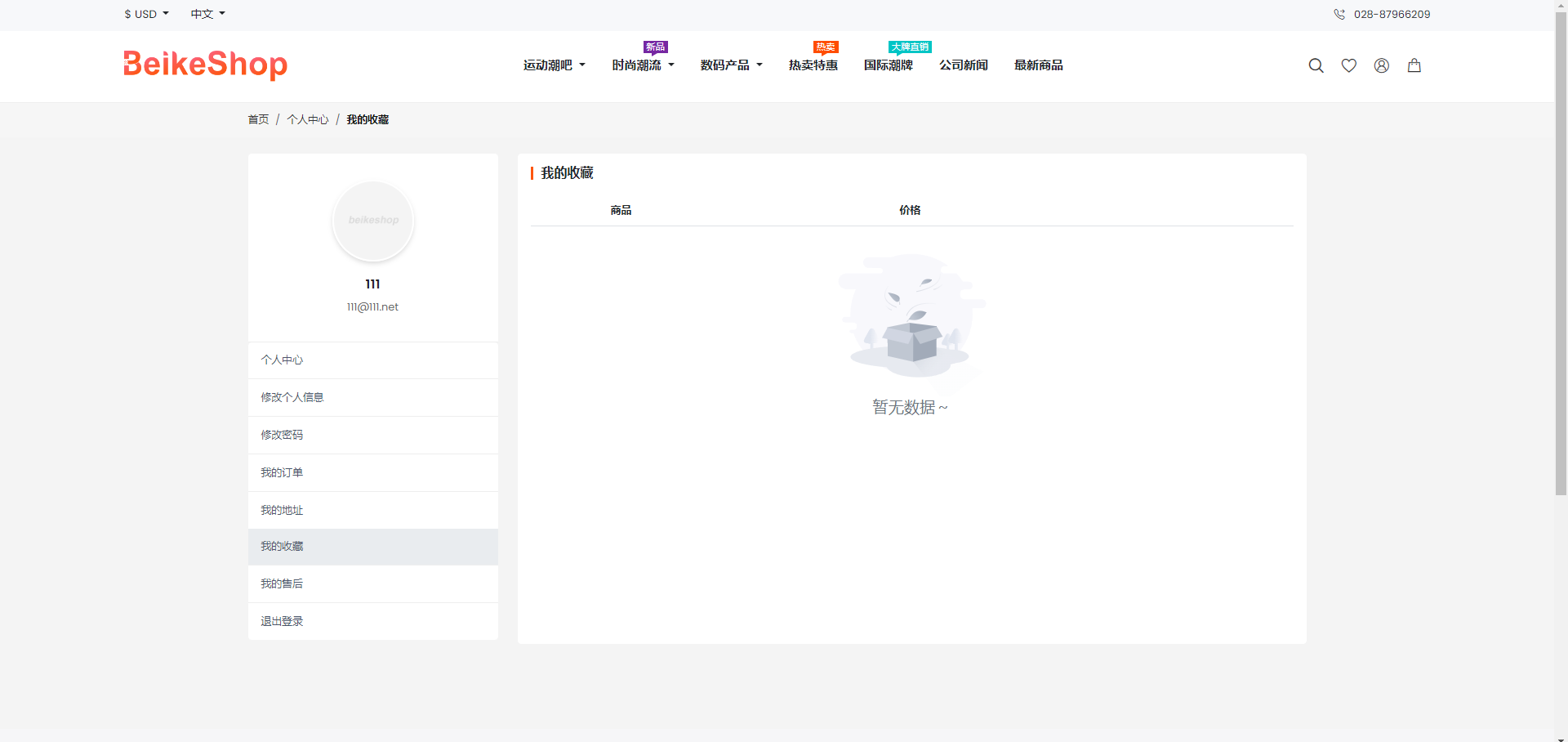The width and height of the screenshot is (1568, 742).
Task: Click 首页 breadcrumb link
Action: 258,119
